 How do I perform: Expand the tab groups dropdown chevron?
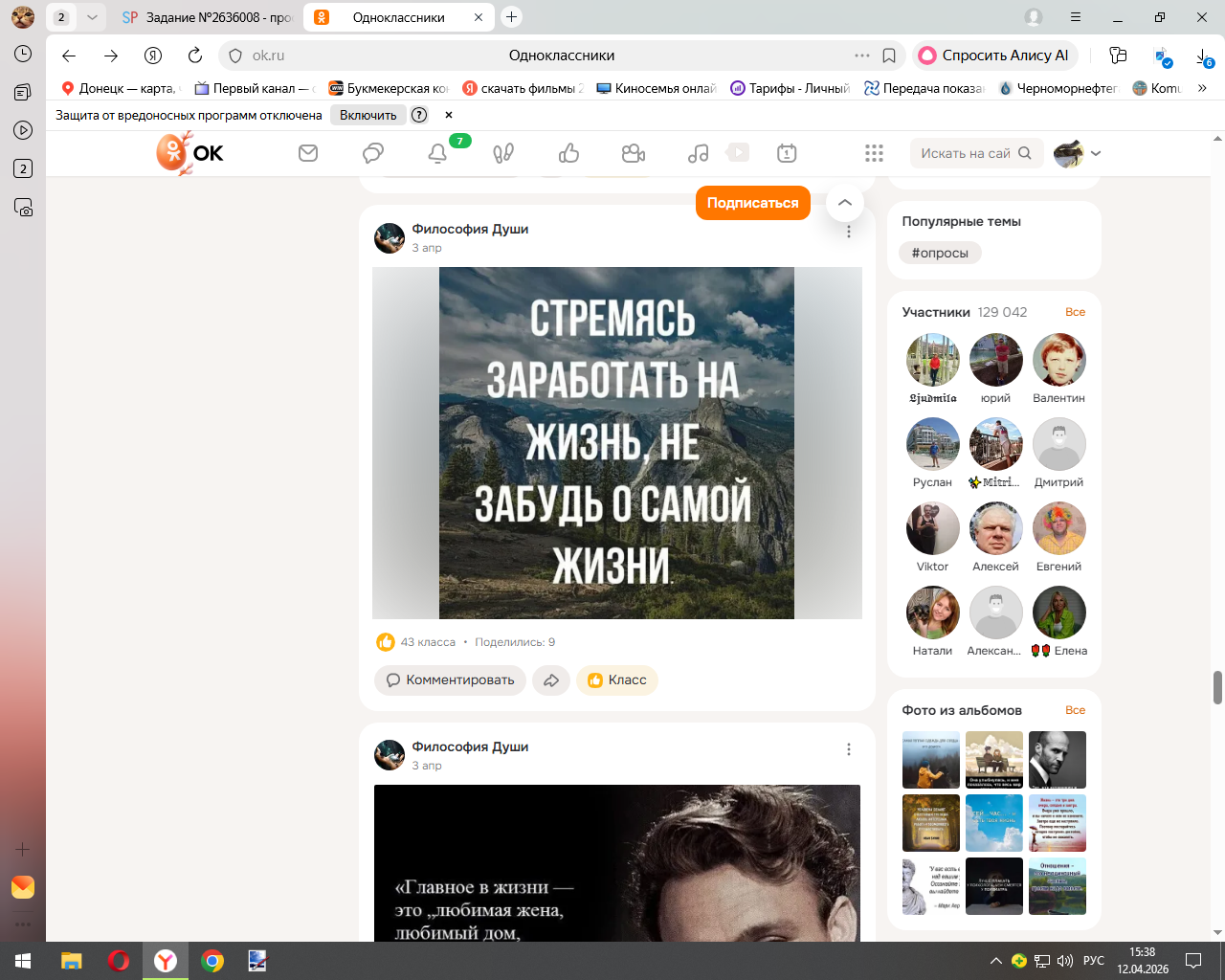[92, 17]
